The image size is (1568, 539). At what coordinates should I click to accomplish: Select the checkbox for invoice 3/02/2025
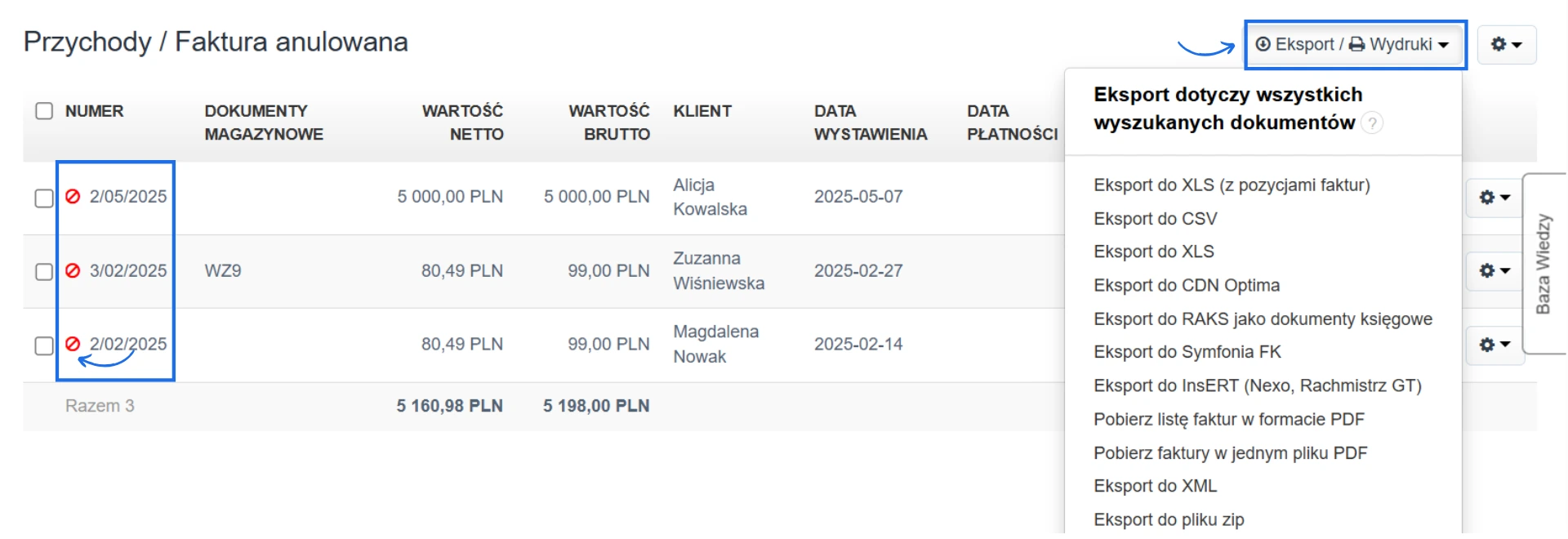[44, 272]
